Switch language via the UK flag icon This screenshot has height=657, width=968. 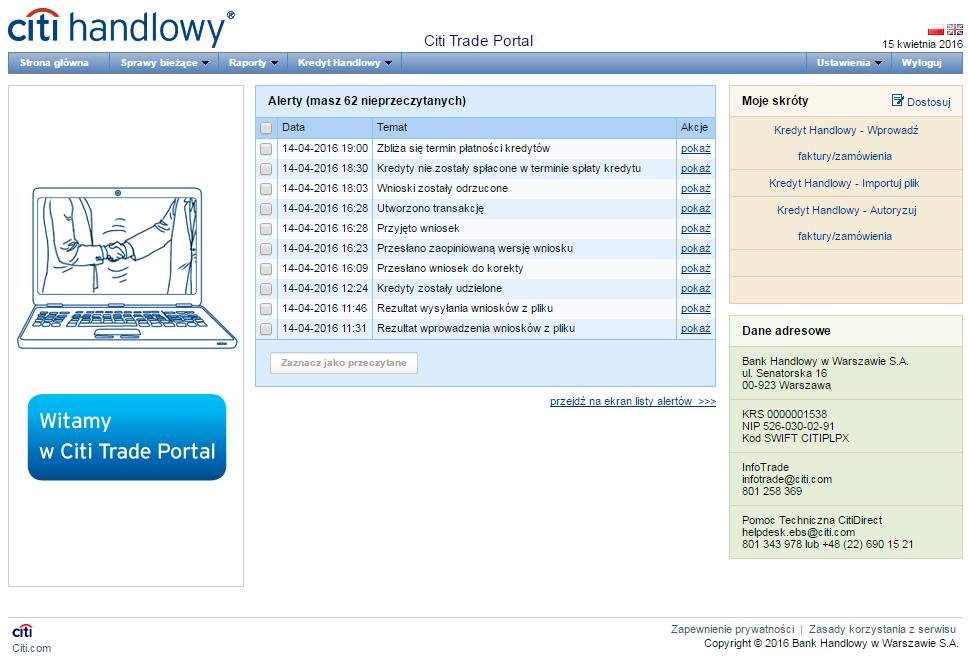point(954,30)
